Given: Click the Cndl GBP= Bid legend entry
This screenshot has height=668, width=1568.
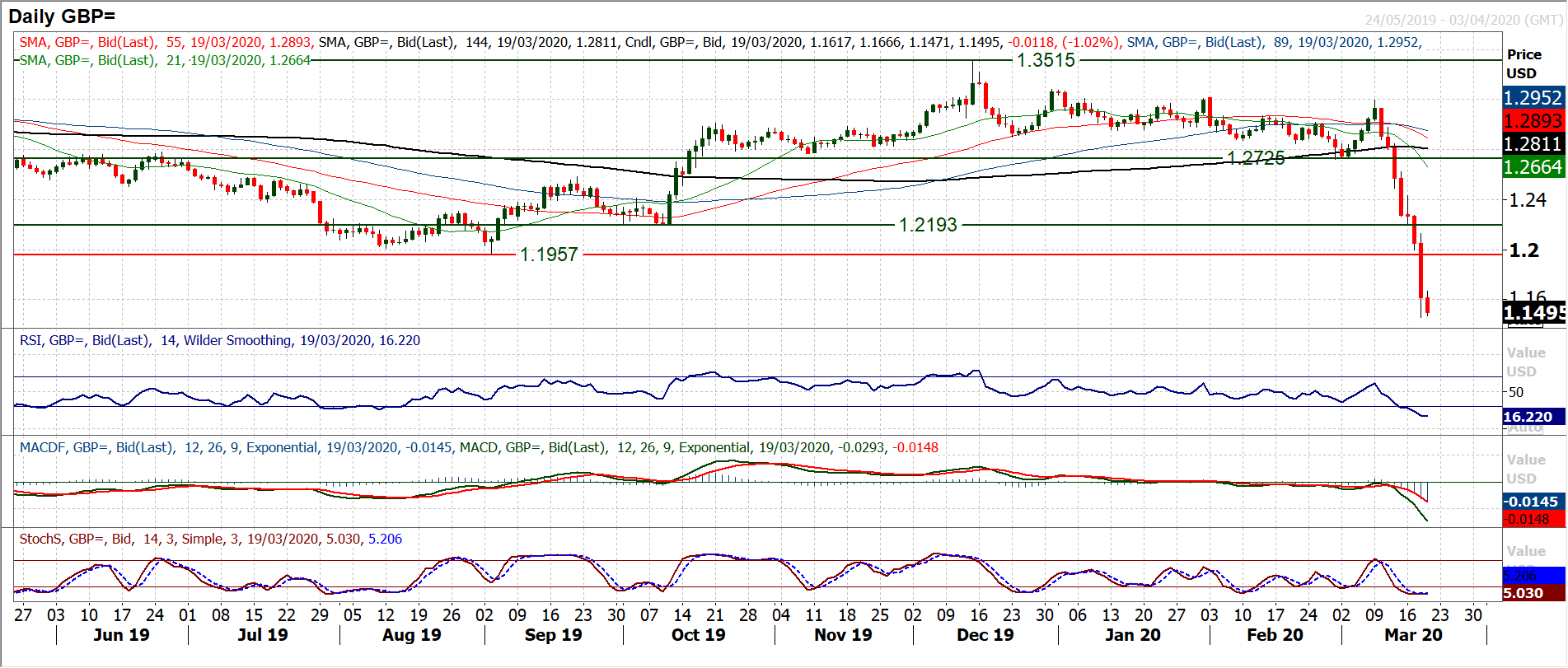Looking at the screenshot, I should (x=872, y=42).
